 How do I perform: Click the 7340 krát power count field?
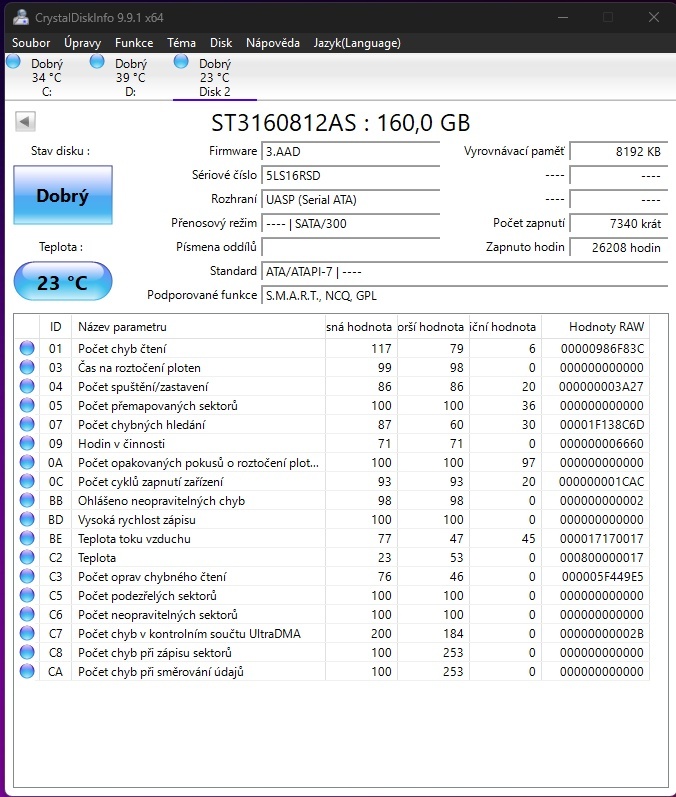(x=618, y=223)
